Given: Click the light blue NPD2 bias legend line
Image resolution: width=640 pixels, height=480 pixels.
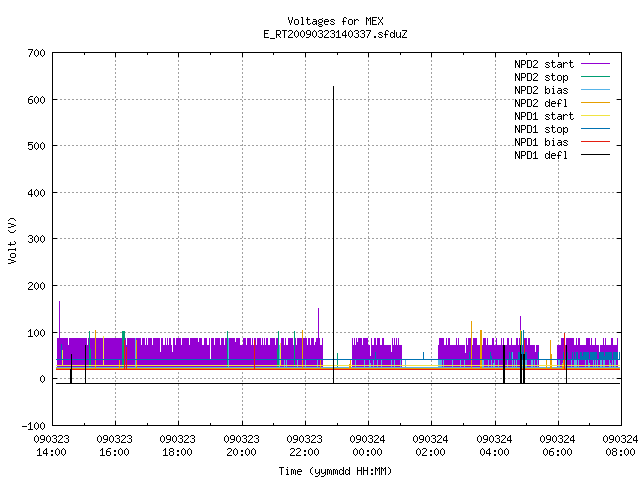Looking at the screenshot, I should (596, 90).
